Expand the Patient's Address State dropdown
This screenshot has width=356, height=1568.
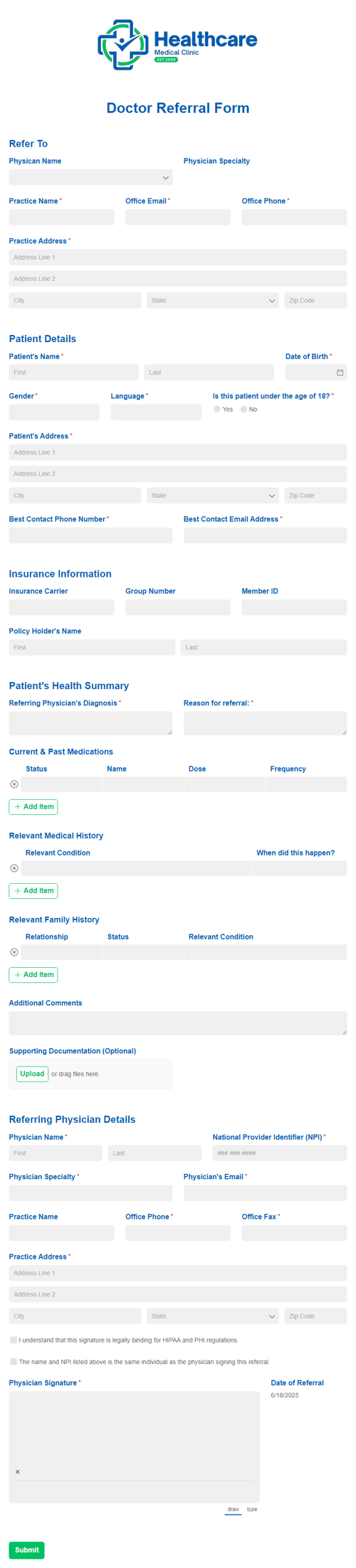click(212, 495)
